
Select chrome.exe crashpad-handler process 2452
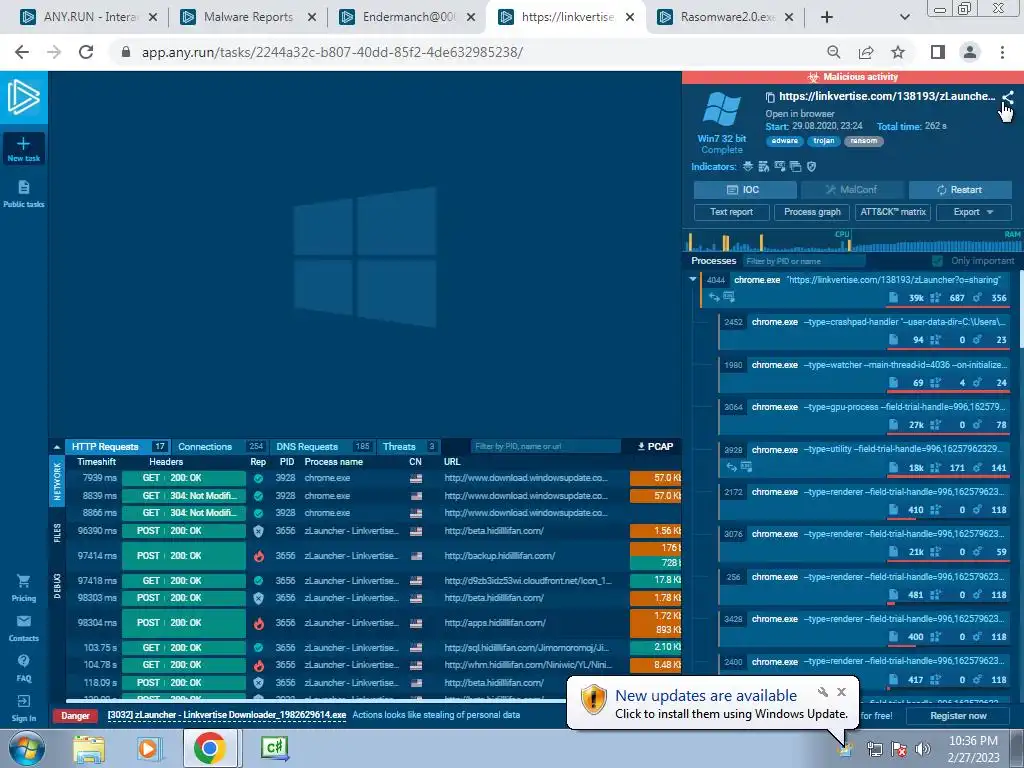[865, 330]
